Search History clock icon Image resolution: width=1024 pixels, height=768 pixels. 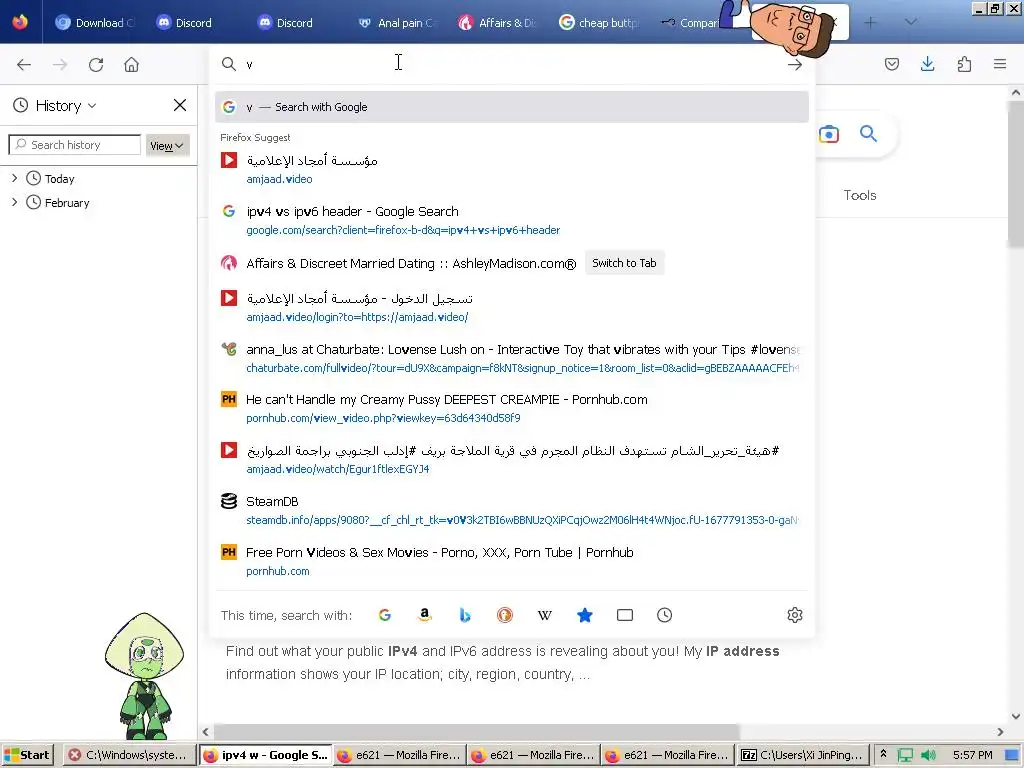664,615
